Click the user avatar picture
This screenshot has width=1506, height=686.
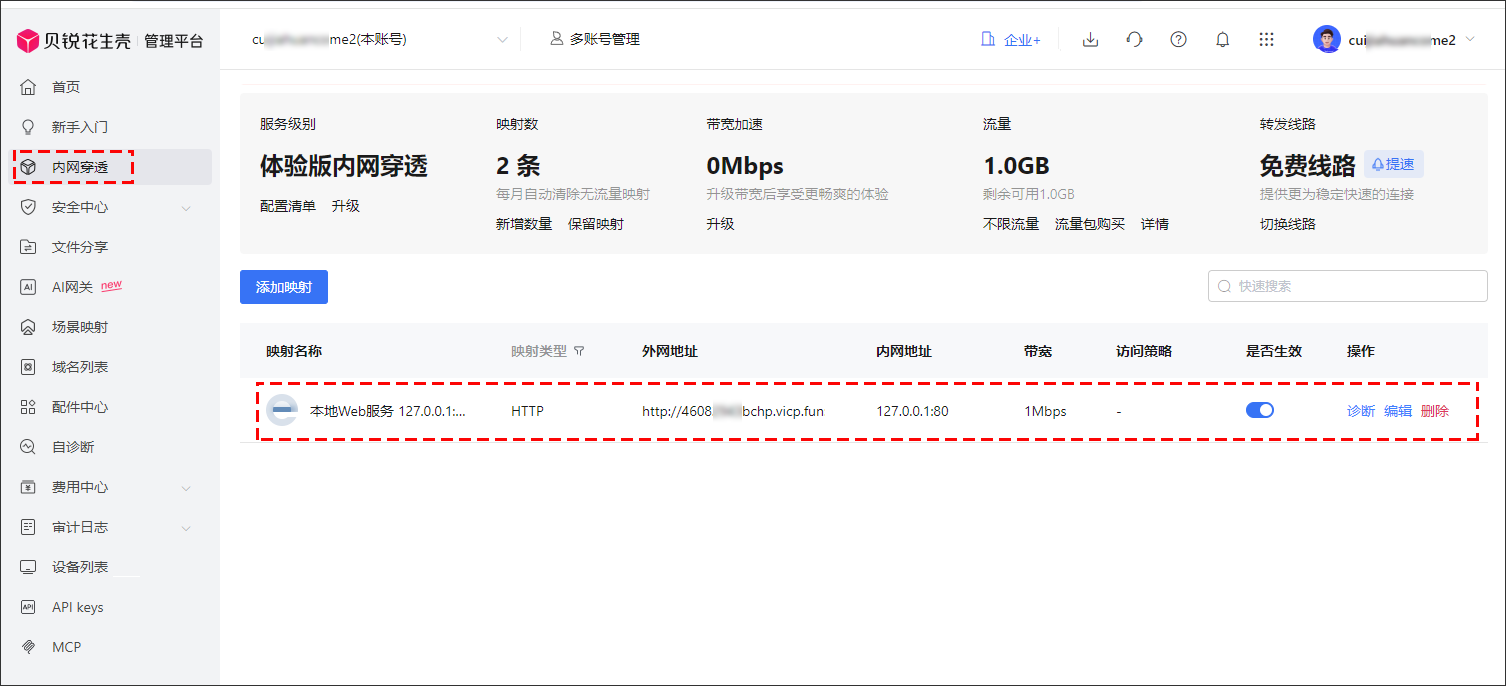click(x=1326, y=40)
